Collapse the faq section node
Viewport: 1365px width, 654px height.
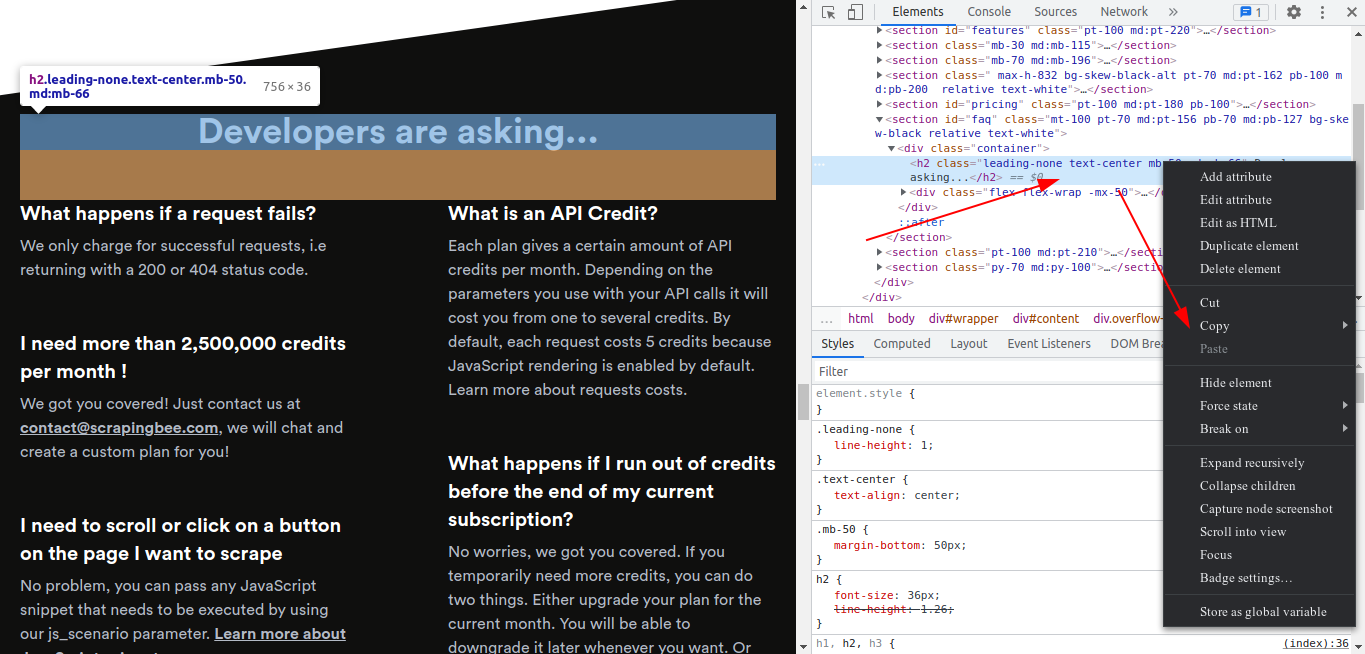click(x=880, y=120)
